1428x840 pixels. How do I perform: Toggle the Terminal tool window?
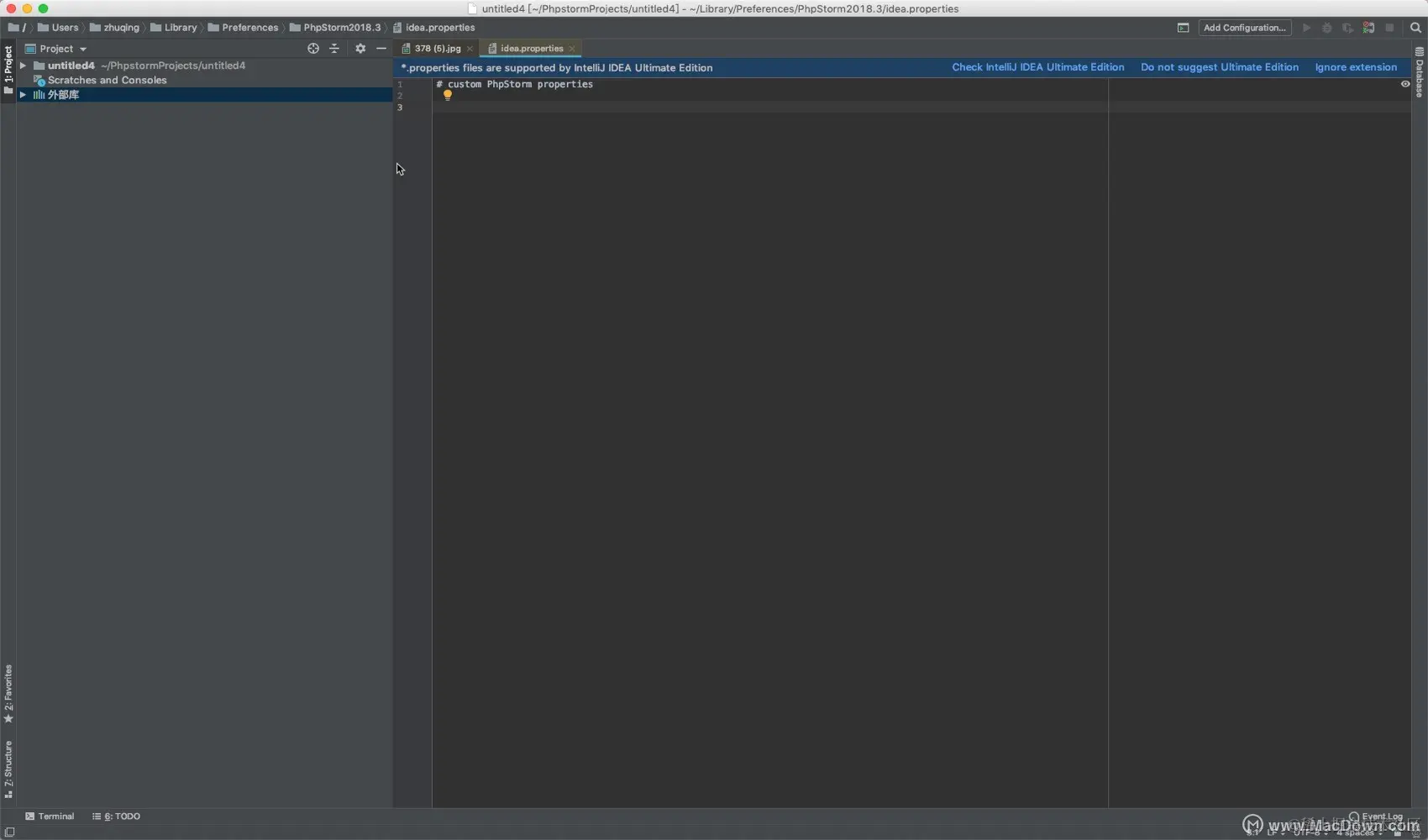50,816
